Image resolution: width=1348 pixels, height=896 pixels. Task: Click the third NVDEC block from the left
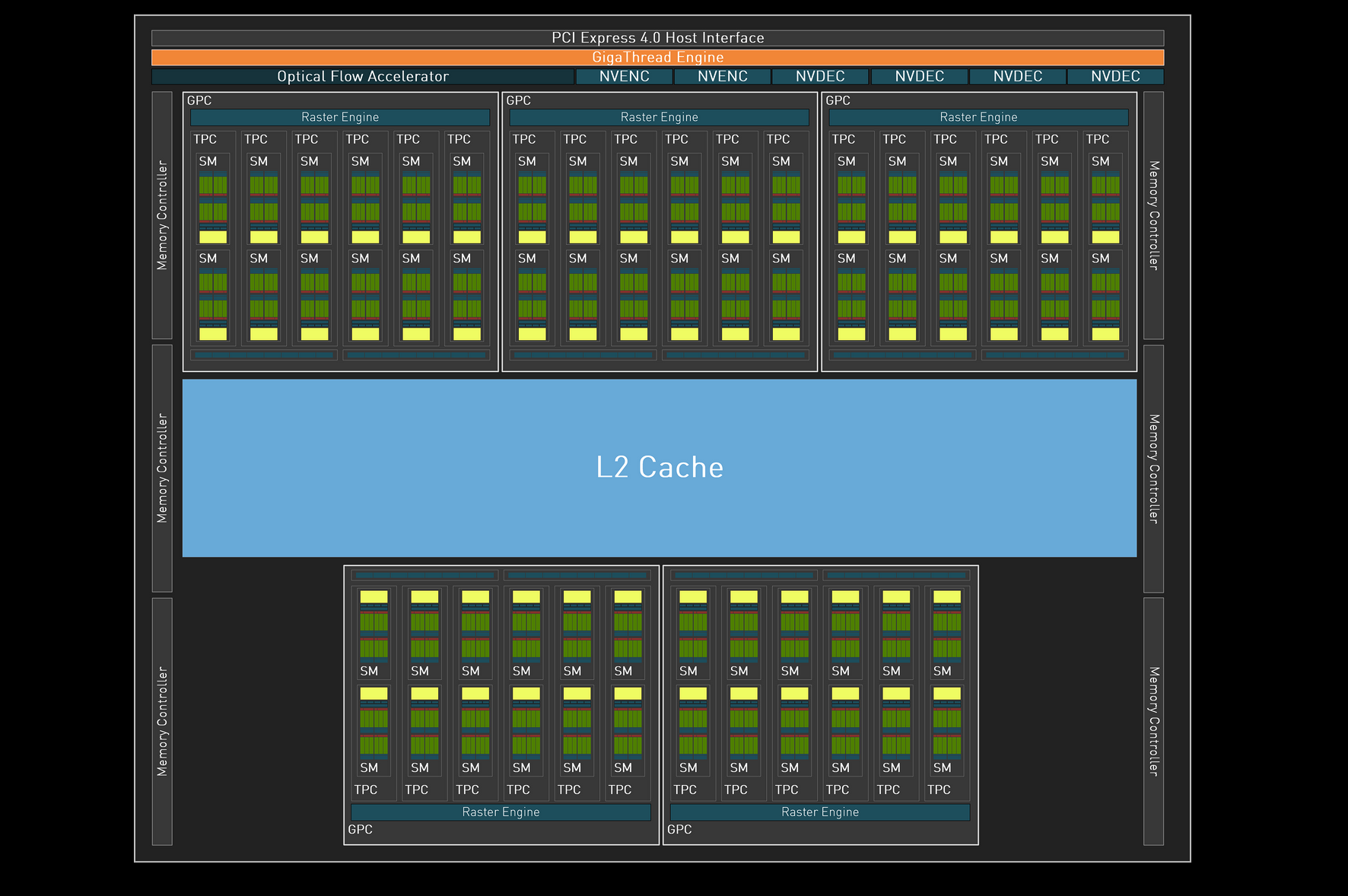click(x=1018, y=76)
